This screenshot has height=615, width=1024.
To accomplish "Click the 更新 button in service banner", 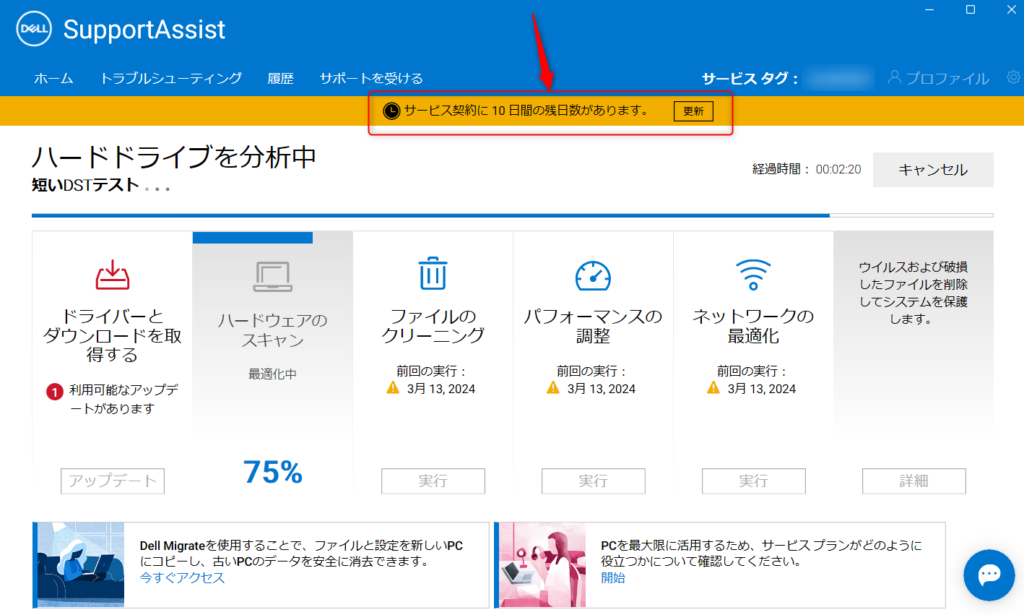I will click(694, 111).
